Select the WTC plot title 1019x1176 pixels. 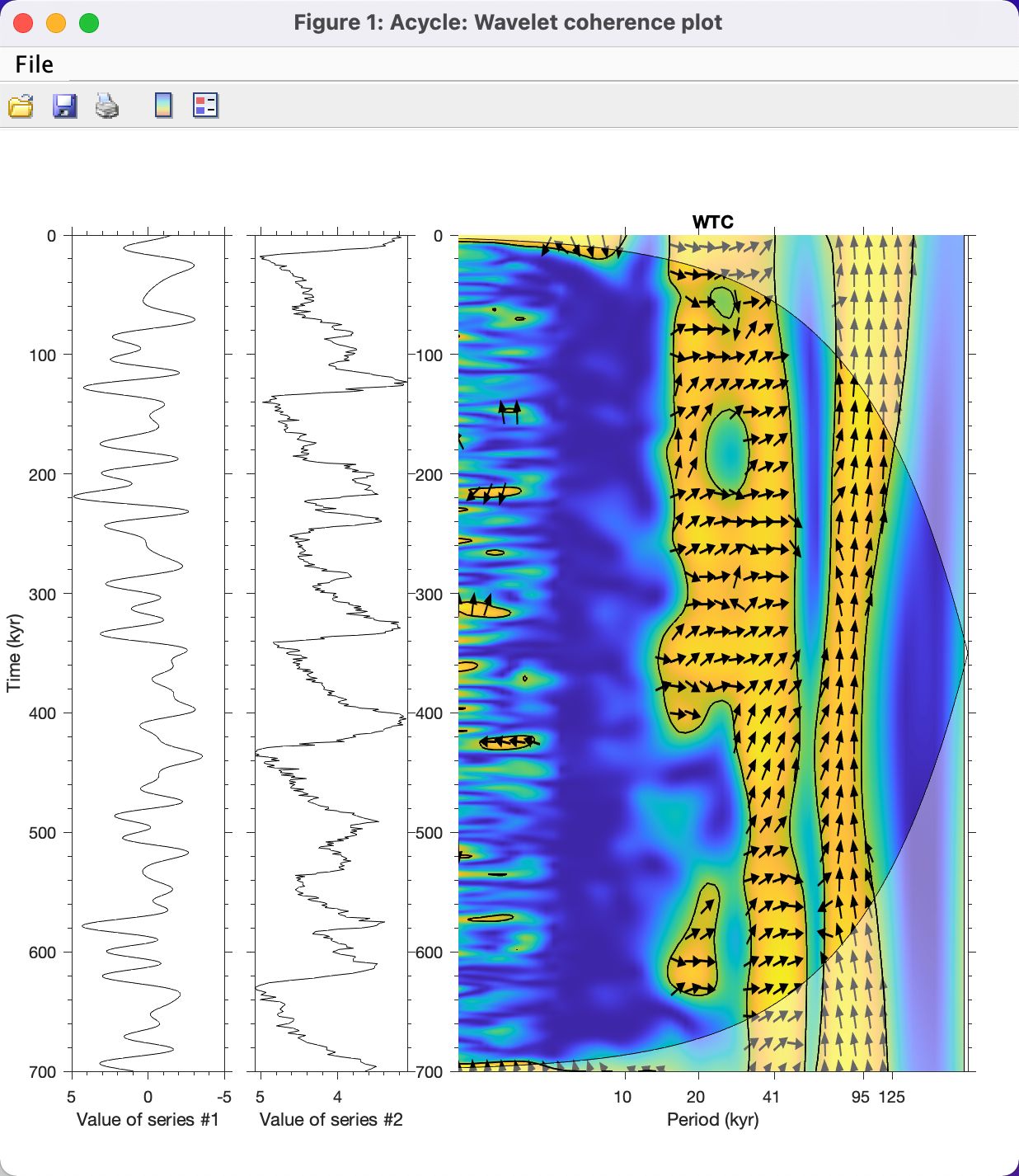pyautogui.click(x=713, y=222)
